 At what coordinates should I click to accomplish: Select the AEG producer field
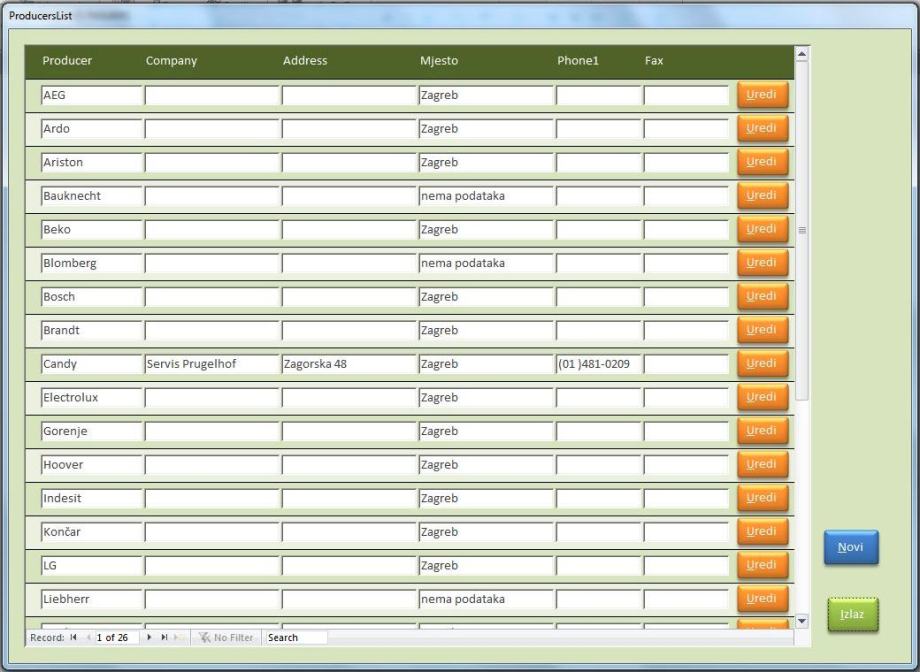click(92, 95)
